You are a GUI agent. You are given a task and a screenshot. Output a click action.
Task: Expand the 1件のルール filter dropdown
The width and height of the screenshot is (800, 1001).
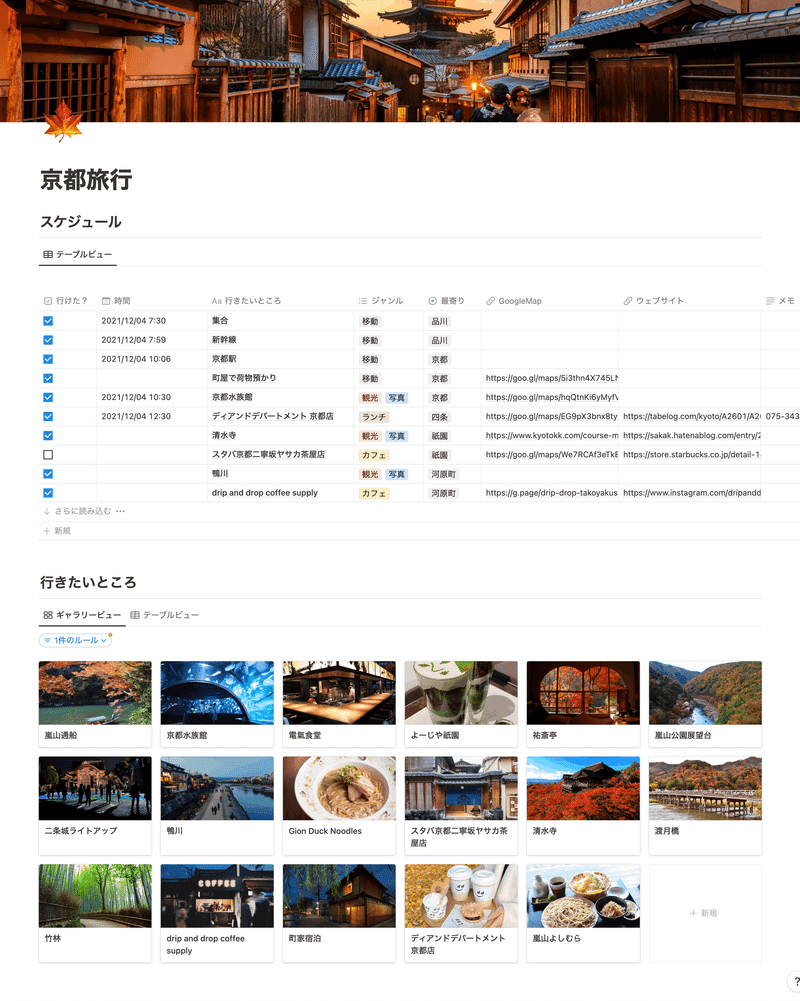point(75,640)
